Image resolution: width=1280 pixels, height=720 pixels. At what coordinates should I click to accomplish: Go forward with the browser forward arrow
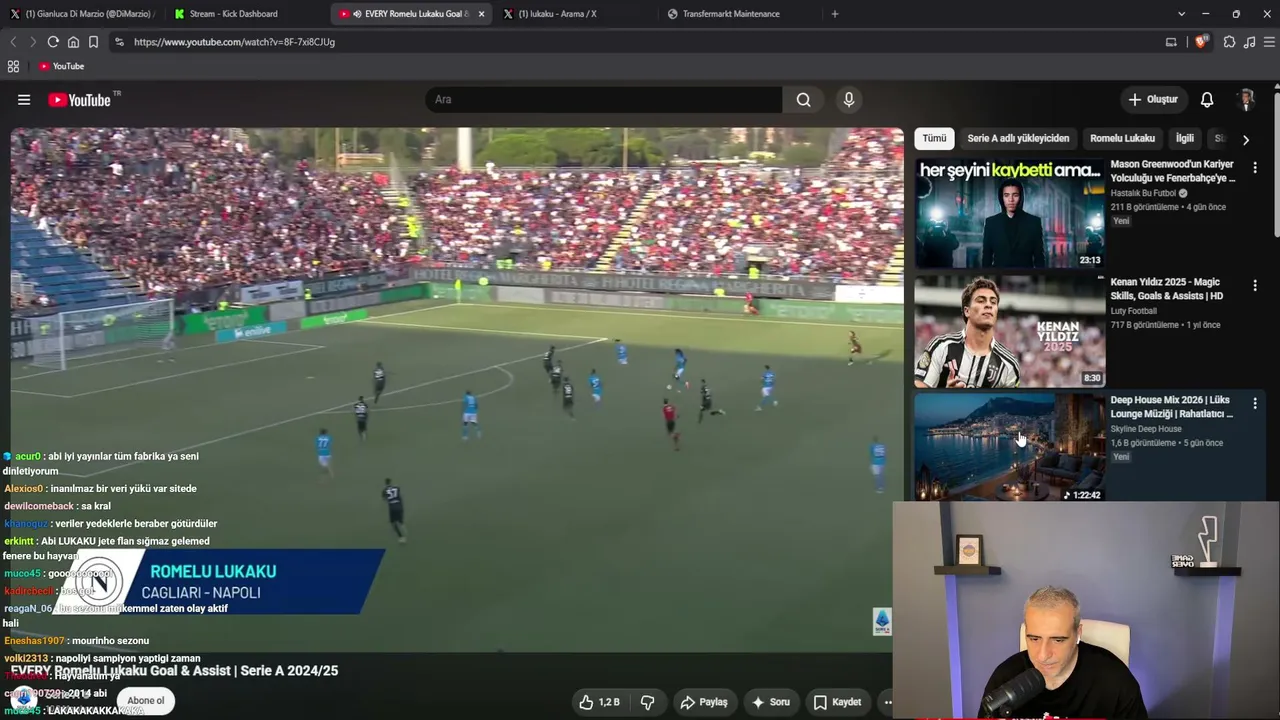32,42
